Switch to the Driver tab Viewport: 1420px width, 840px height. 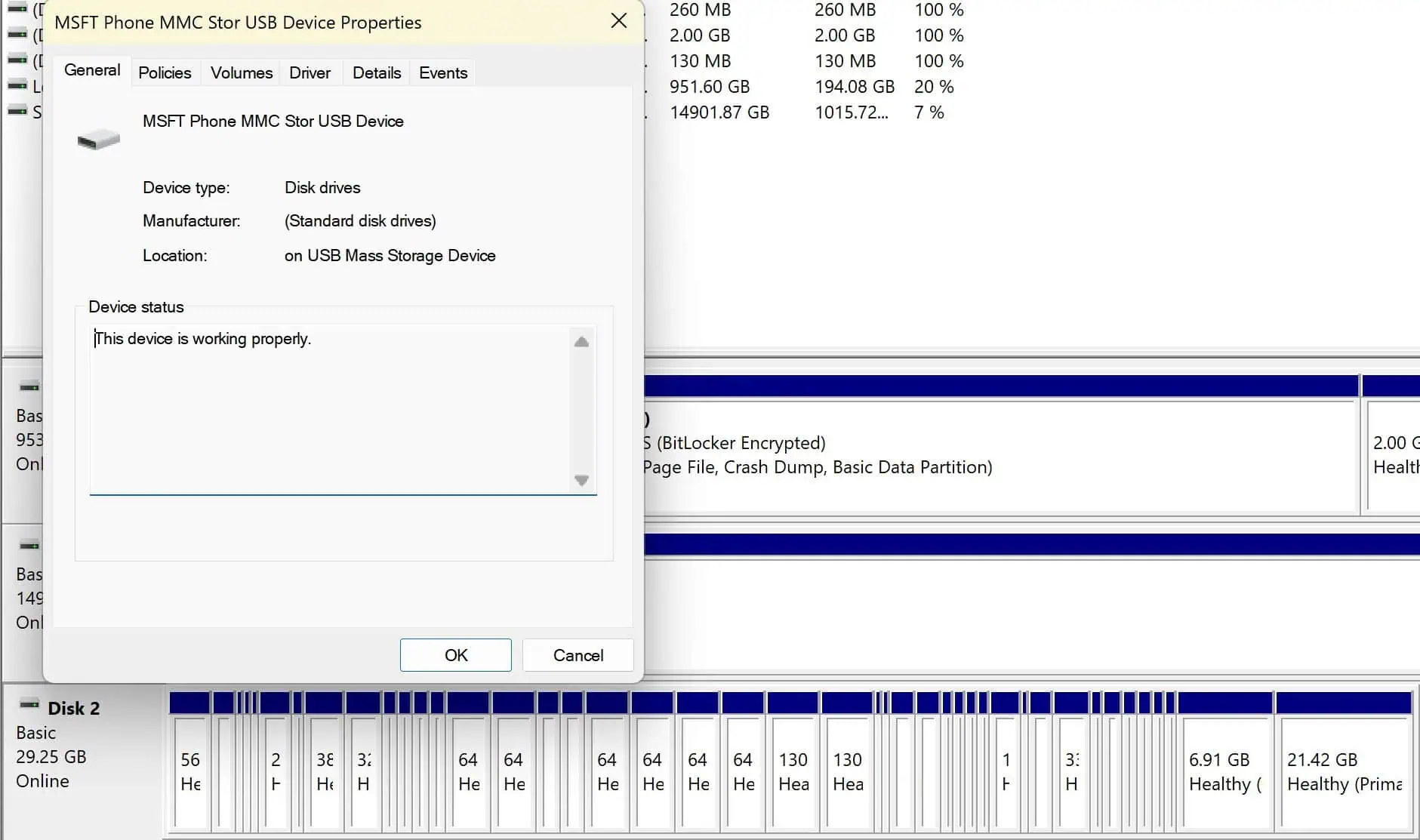[310, 73]
